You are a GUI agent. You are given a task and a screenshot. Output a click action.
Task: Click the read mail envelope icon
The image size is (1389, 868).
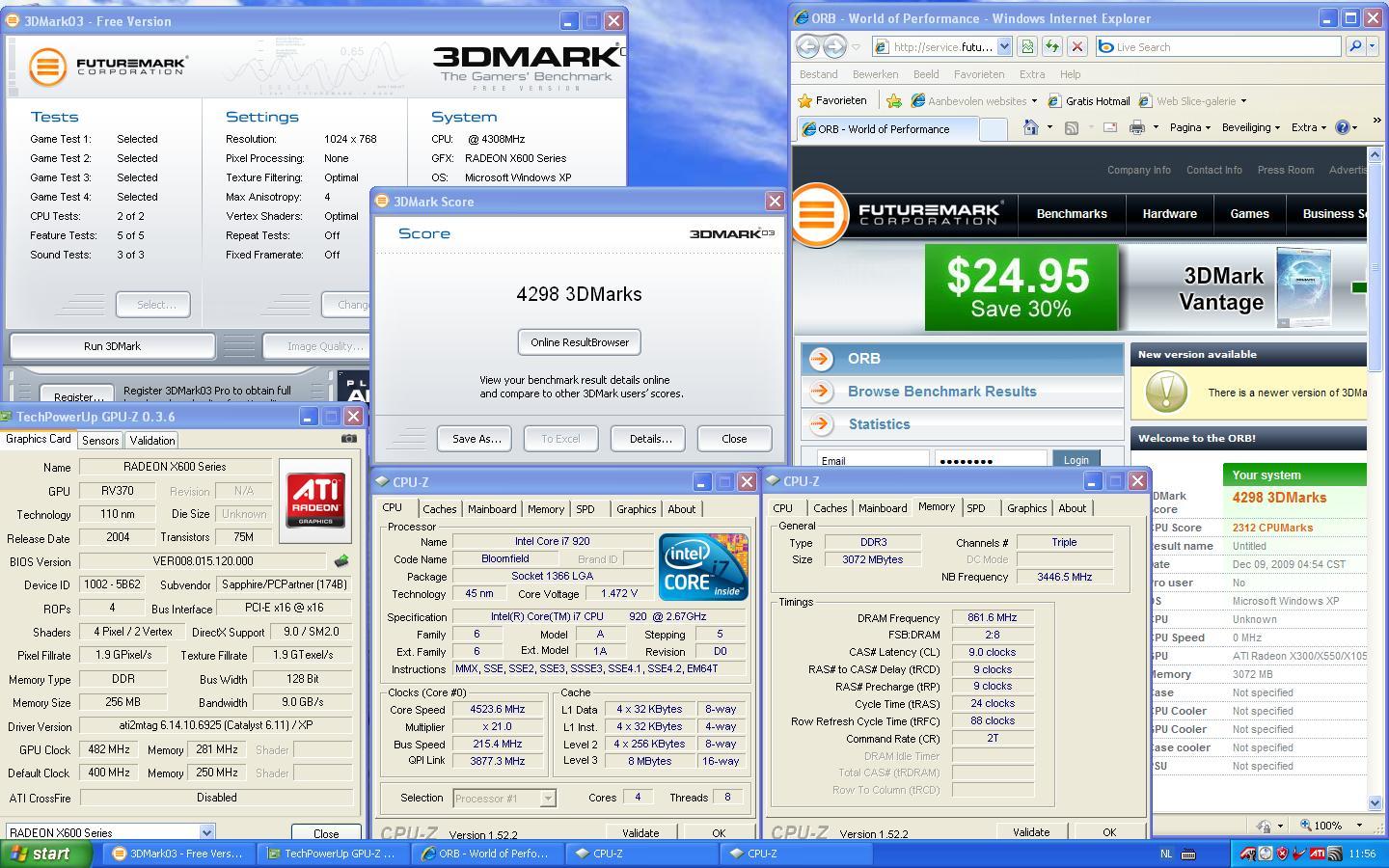pos(1109,127)
